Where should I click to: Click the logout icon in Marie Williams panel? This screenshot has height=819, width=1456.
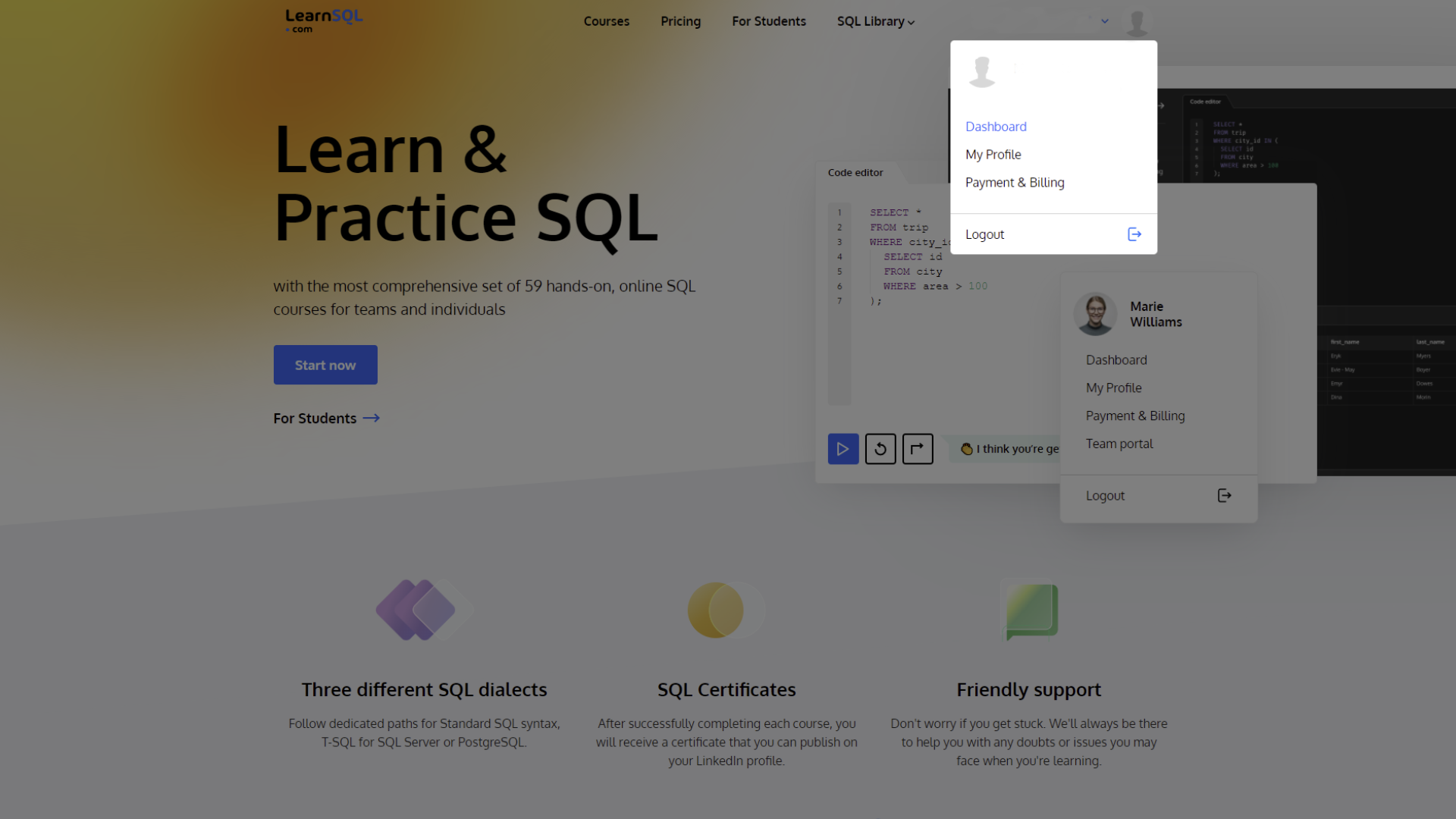(x=1225, y=496)
